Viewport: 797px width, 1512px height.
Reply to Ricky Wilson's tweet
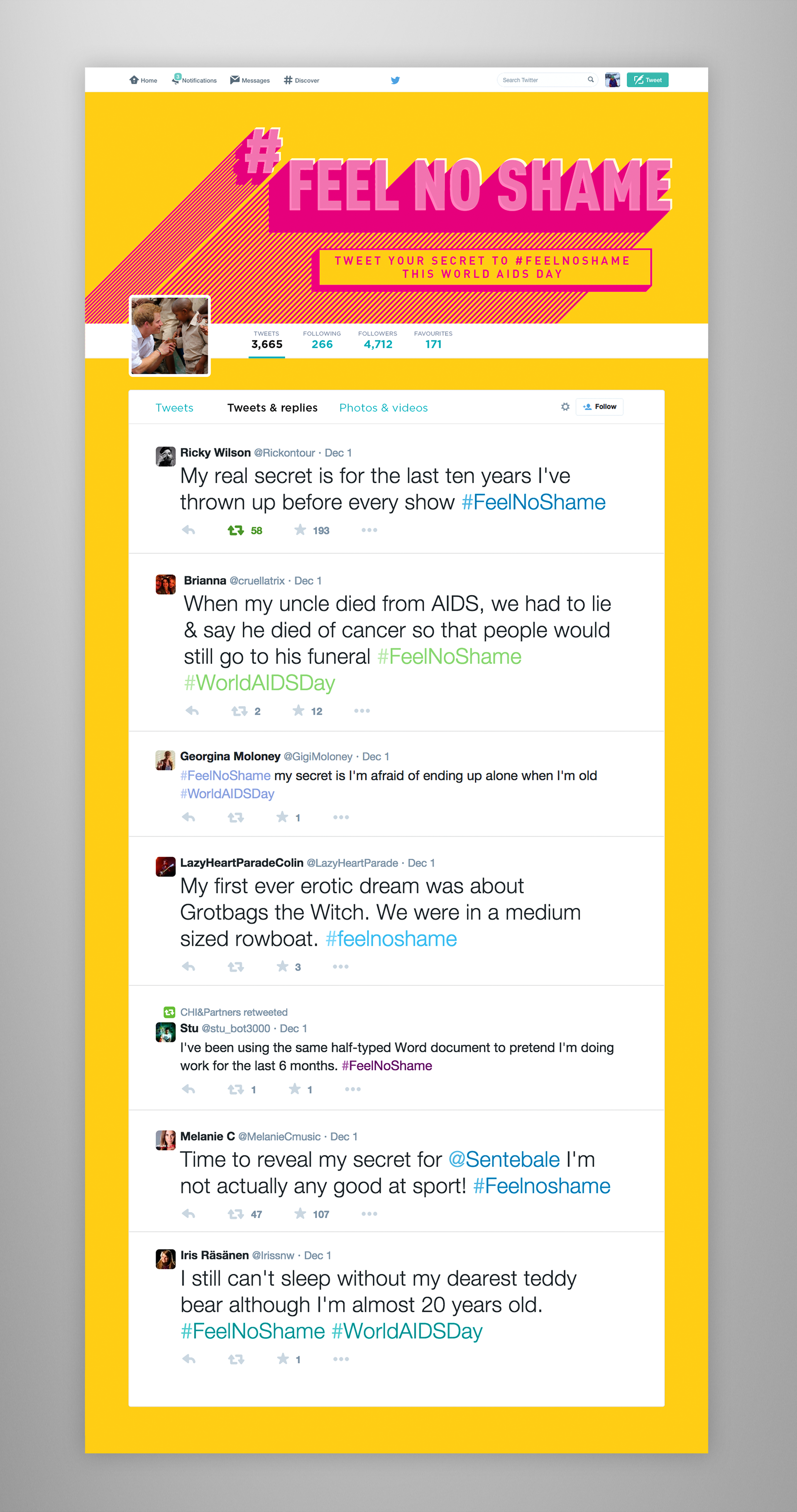188,530
